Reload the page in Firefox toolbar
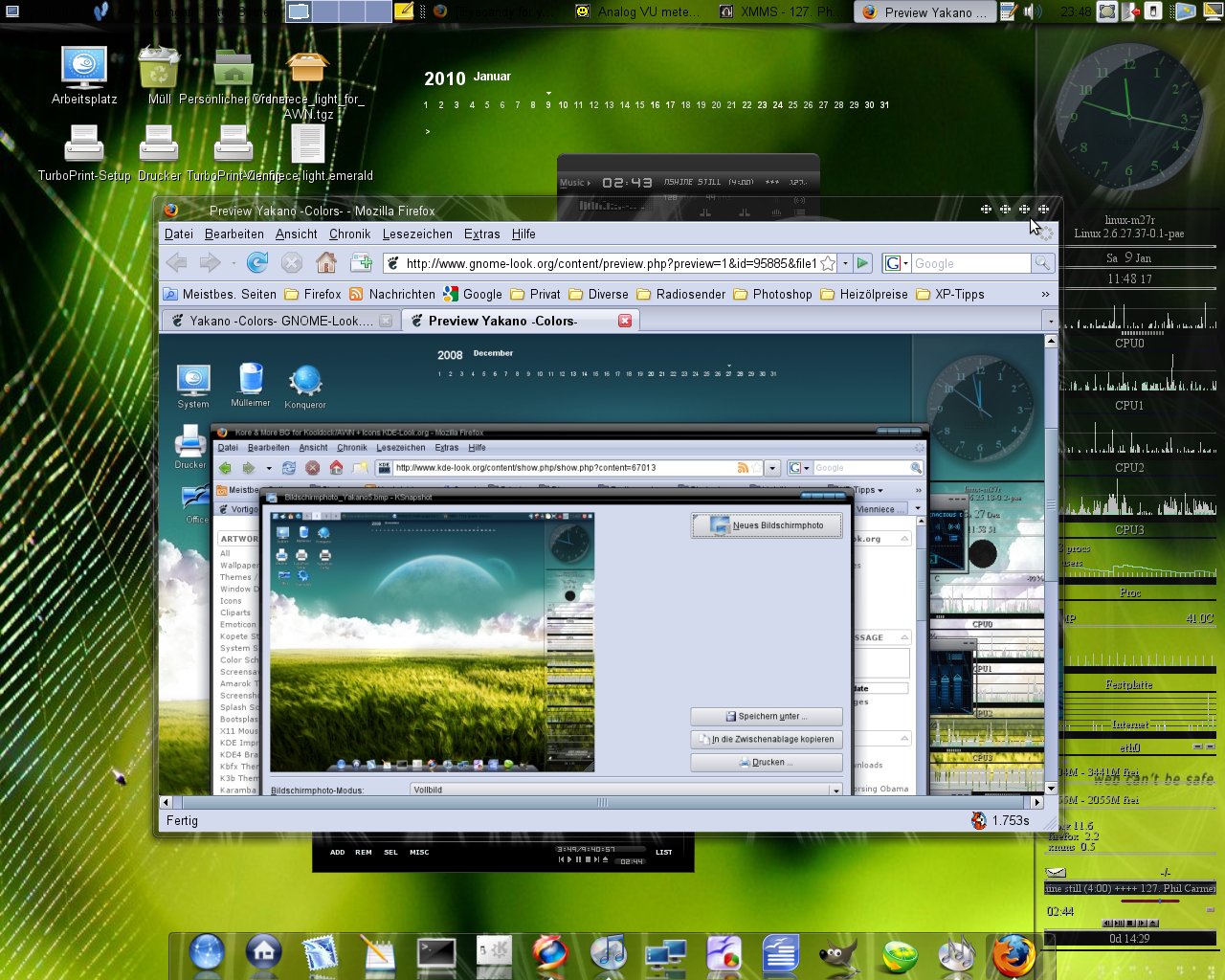Viewport: 1225px width, 980px height. 256,262
